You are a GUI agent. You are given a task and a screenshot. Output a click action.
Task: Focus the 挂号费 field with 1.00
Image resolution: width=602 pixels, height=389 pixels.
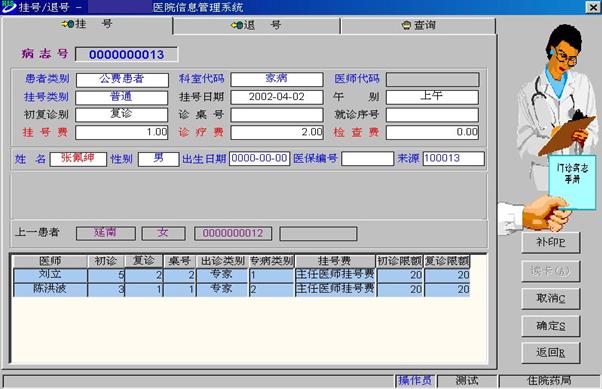(122, 132)
